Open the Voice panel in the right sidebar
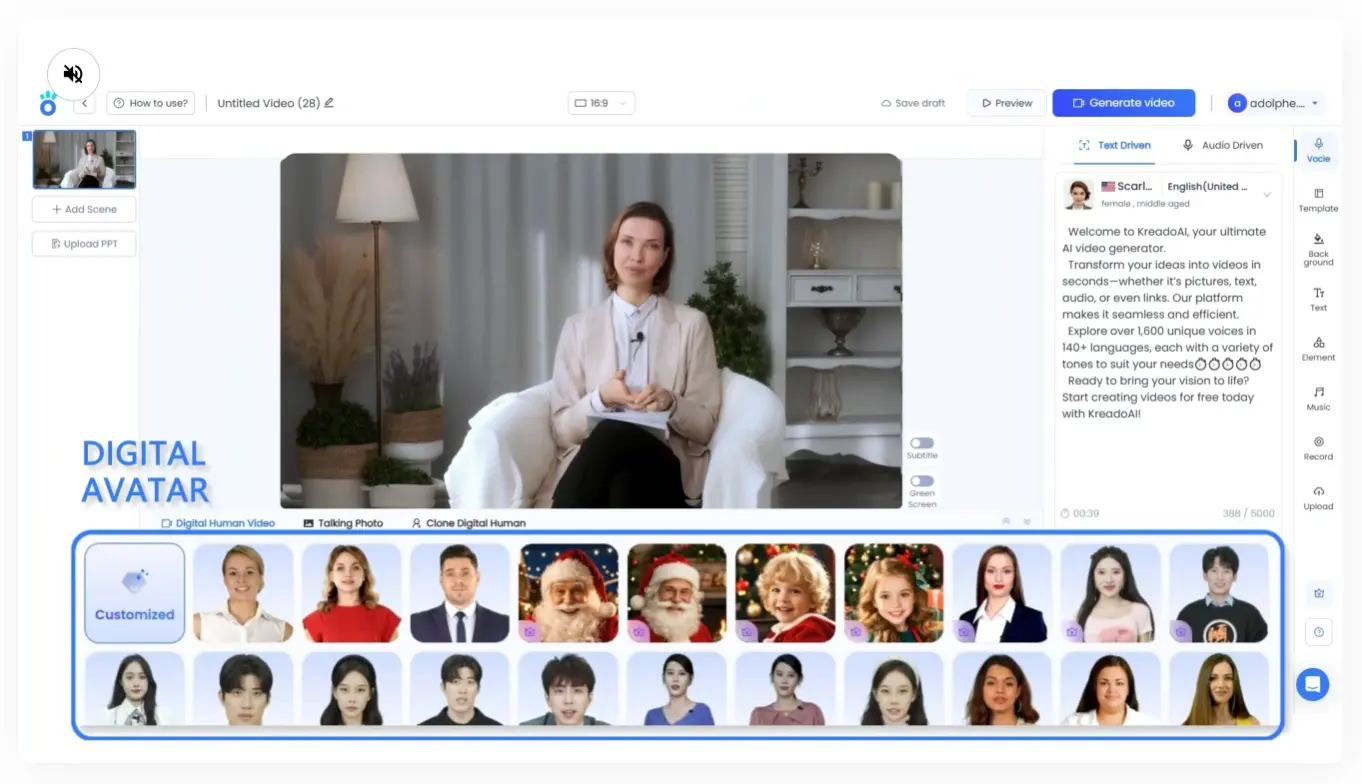The height and width of the screenshot is (784, 1362). (x=1318, y=150)
